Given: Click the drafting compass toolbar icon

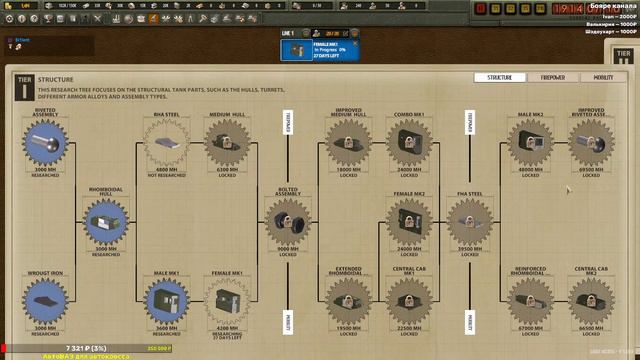Looking at the screenshot, I should [191, 19].
